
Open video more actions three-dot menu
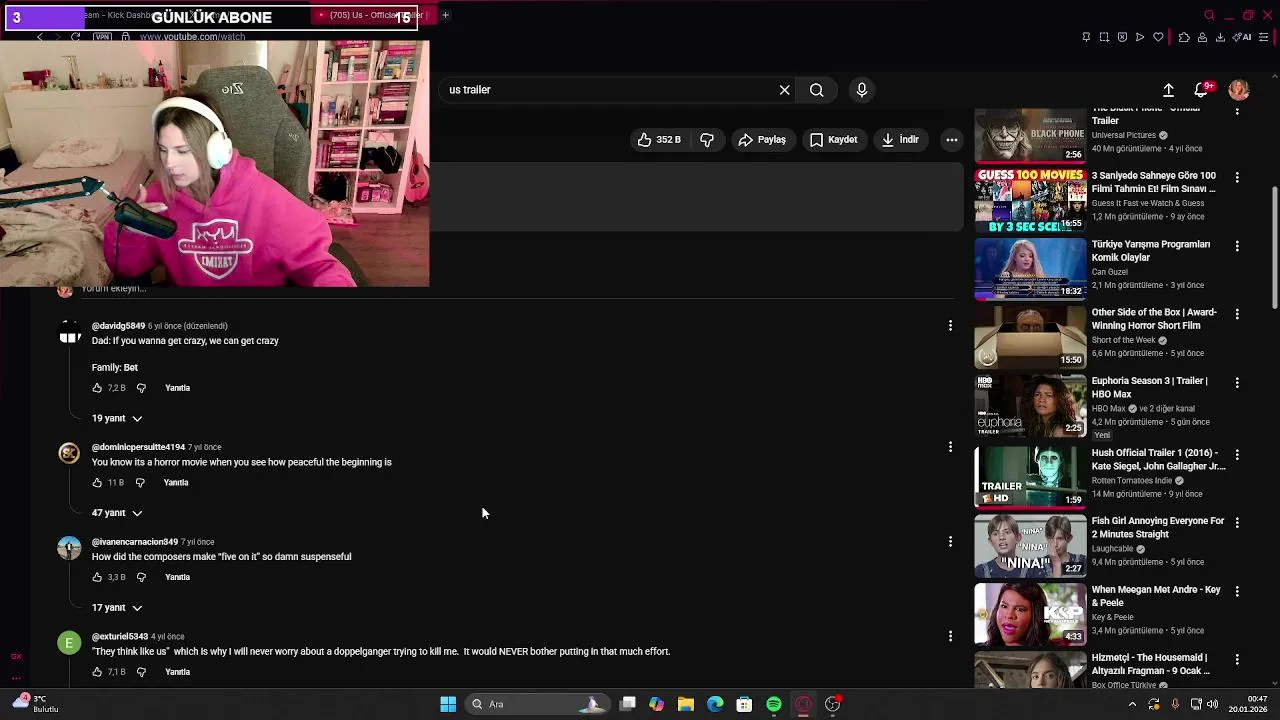[952, 140]
